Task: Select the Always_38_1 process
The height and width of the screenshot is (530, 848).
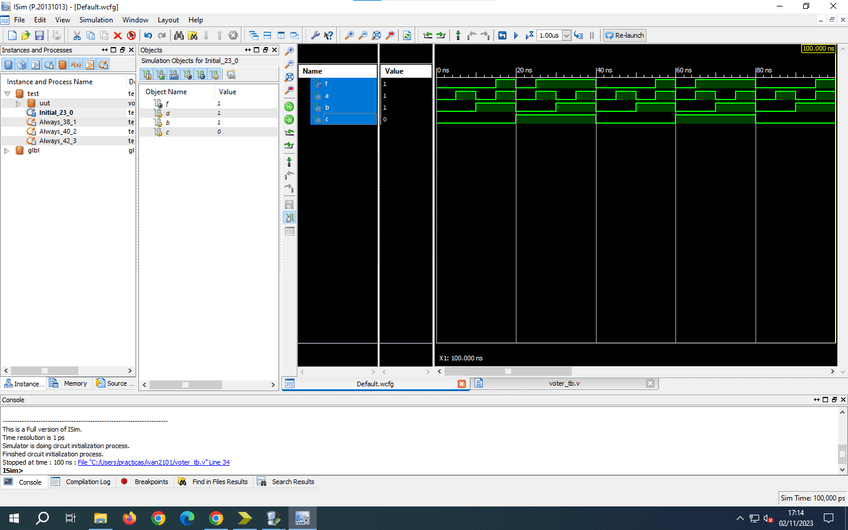Action: click(57, 122)
